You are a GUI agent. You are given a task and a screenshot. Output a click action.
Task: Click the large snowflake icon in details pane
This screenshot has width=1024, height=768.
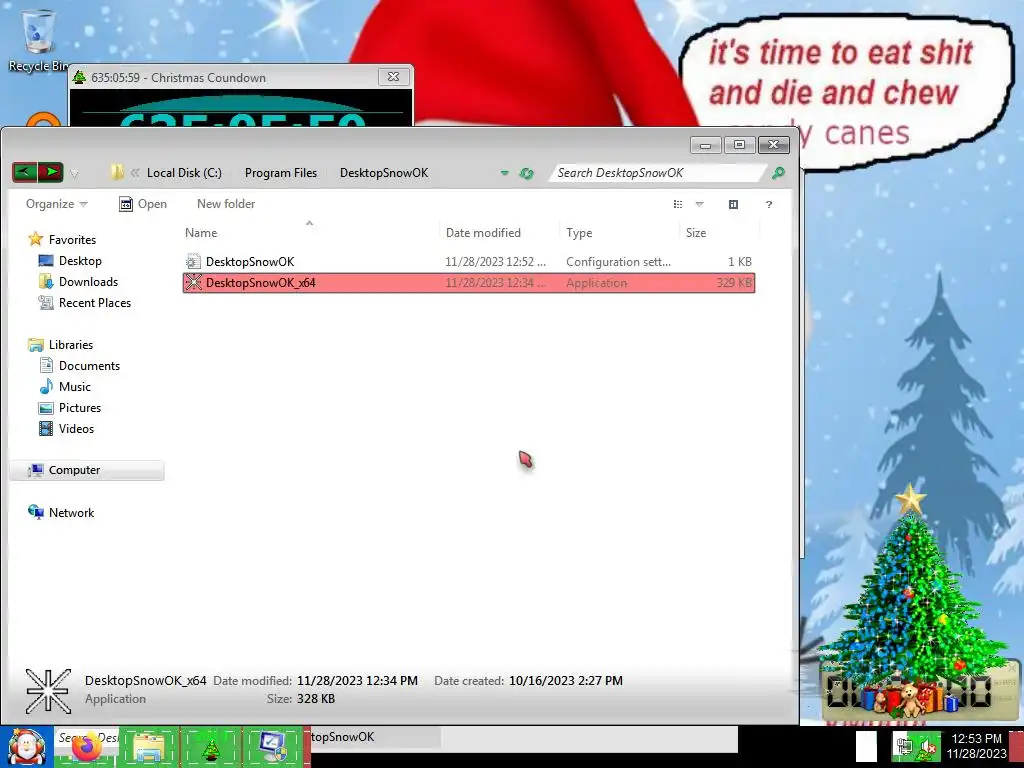coord(48,691)
